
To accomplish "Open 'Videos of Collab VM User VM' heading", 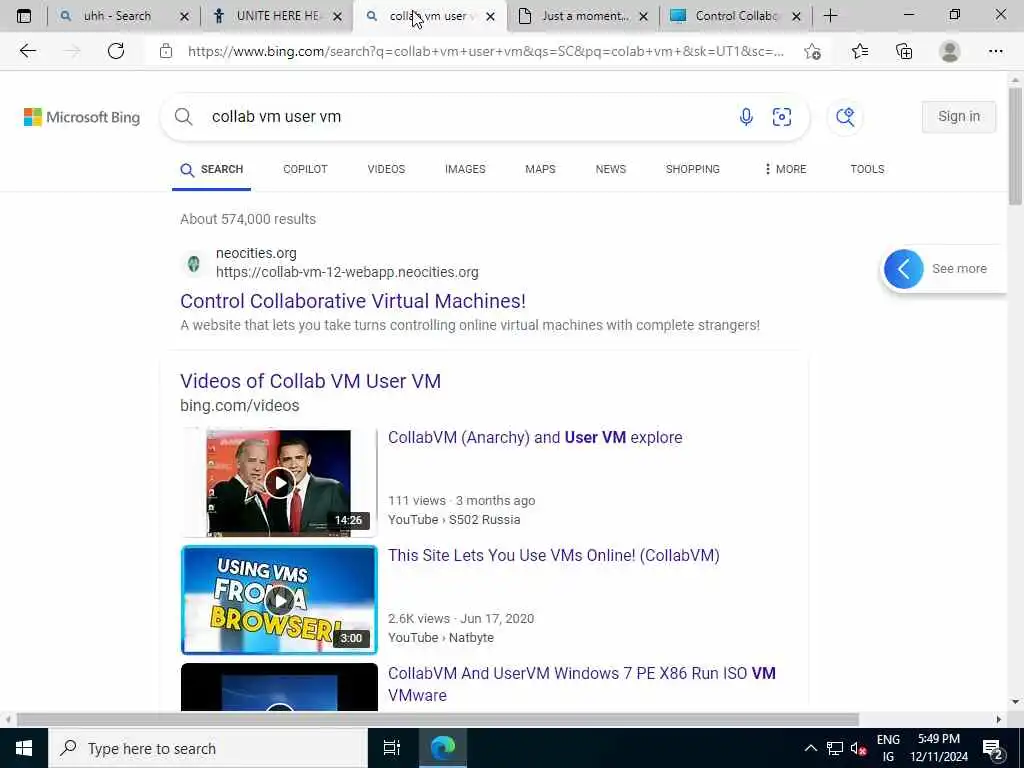I will (x=310, y=381).
